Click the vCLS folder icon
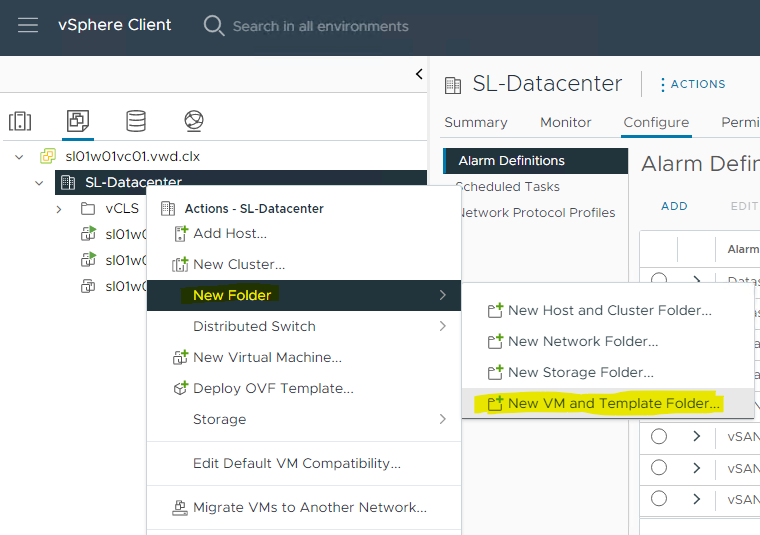 [x=88, y=209]
